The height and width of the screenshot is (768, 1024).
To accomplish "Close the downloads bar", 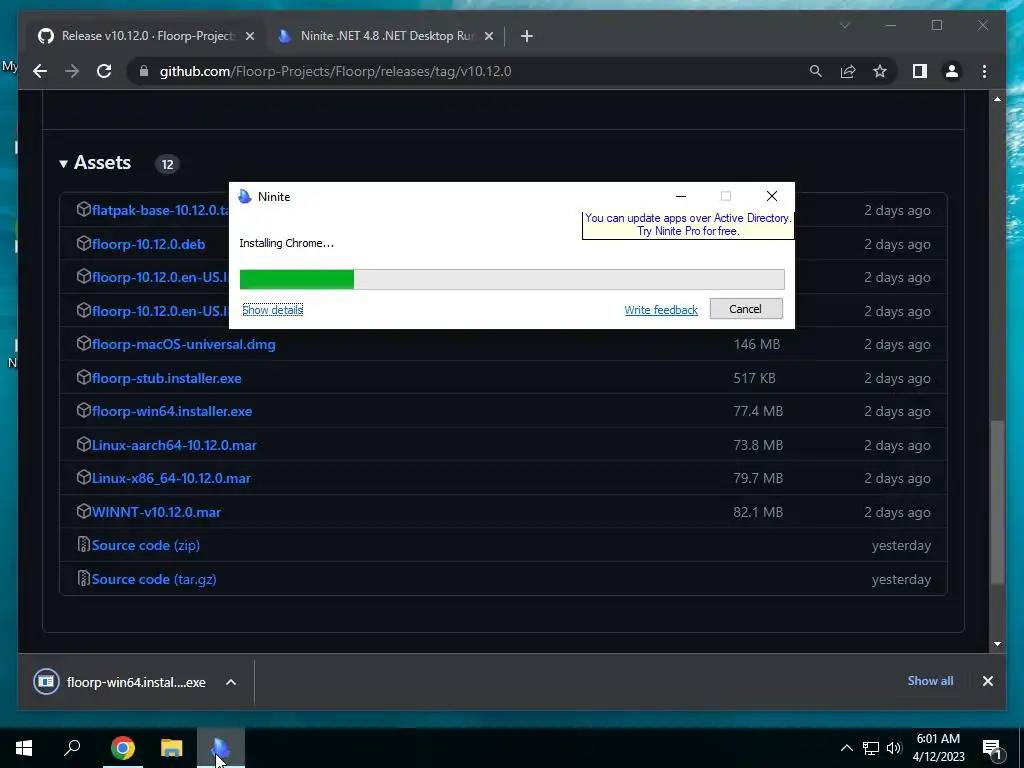I will pyautogui.click(x=987, y=681).
